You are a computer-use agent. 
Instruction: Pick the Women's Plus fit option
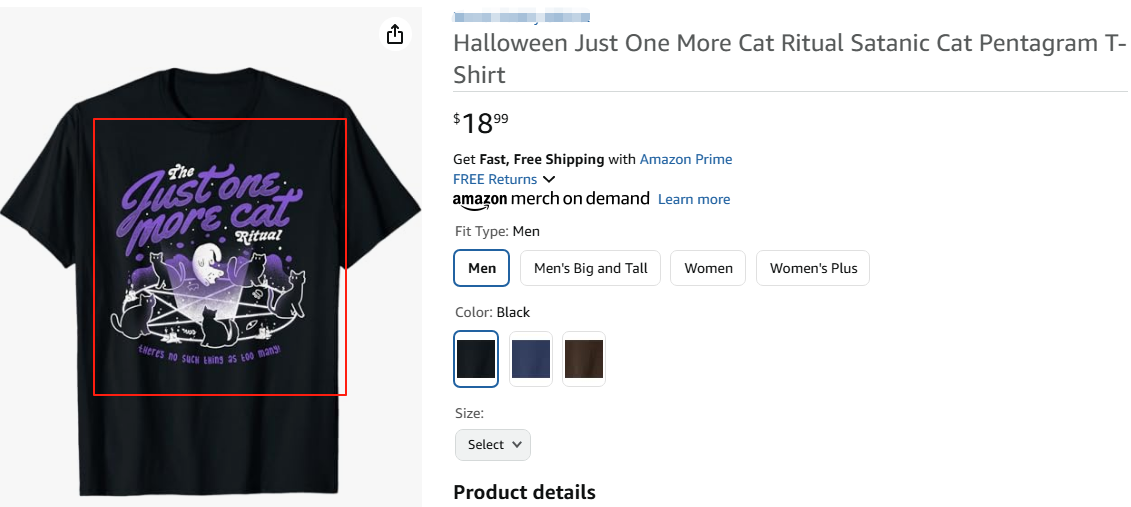tap(813, 268)
